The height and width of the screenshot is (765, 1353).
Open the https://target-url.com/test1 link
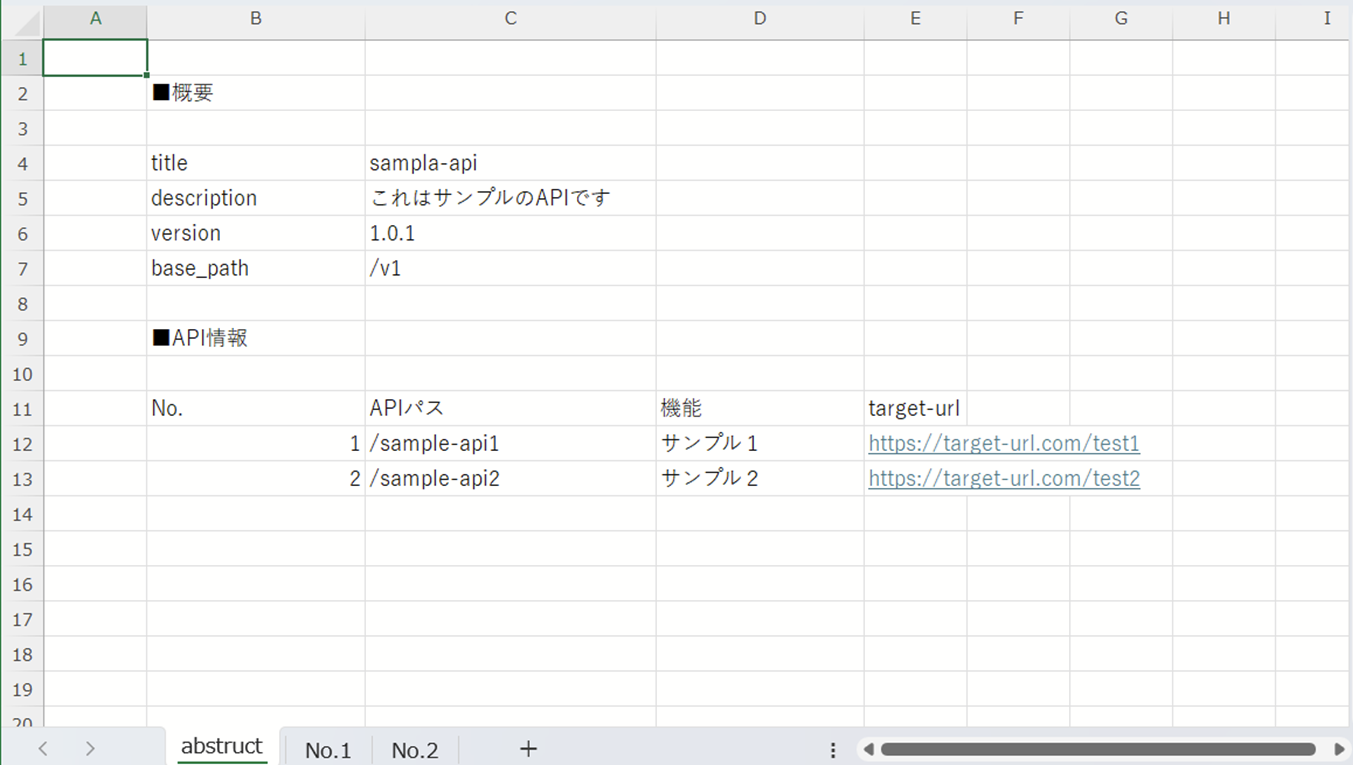point(1004,443)
